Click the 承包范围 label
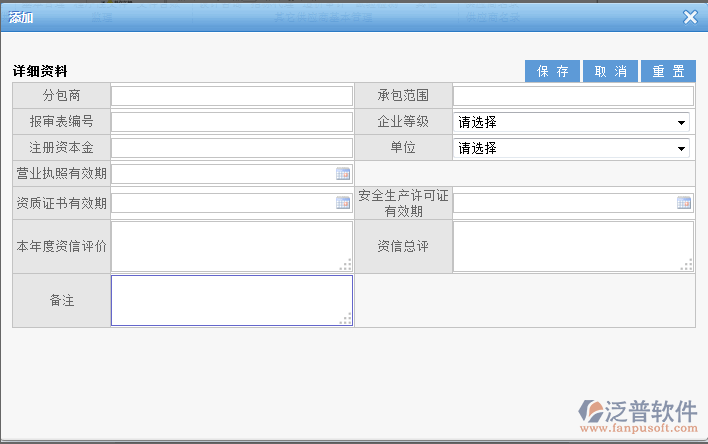This screenshot has height=444, width=708. click(403, 95)
